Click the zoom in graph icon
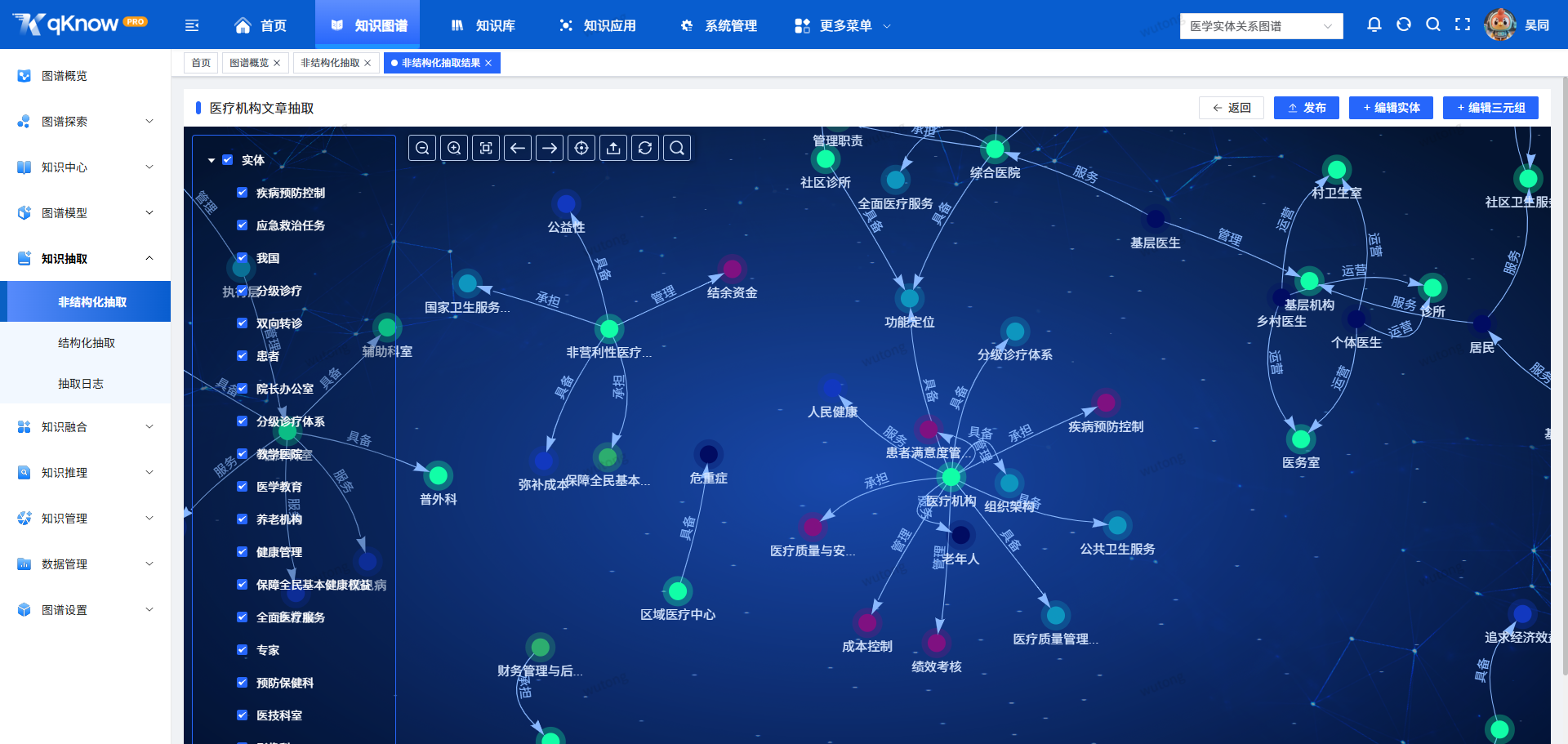The image size is (1568, 744). click(454, 148)
